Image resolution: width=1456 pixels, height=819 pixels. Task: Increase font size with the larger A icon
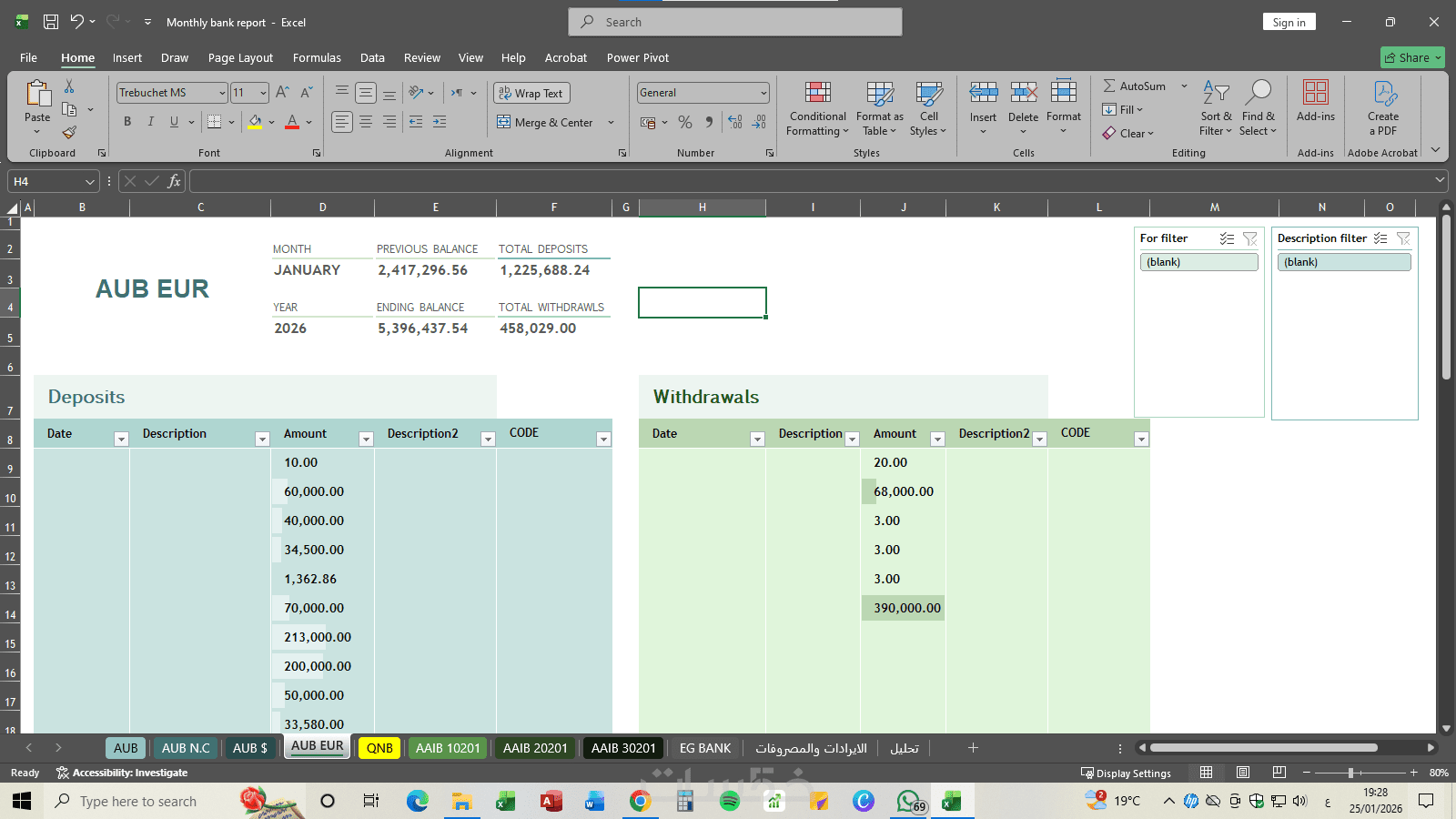tap(282, 93)
